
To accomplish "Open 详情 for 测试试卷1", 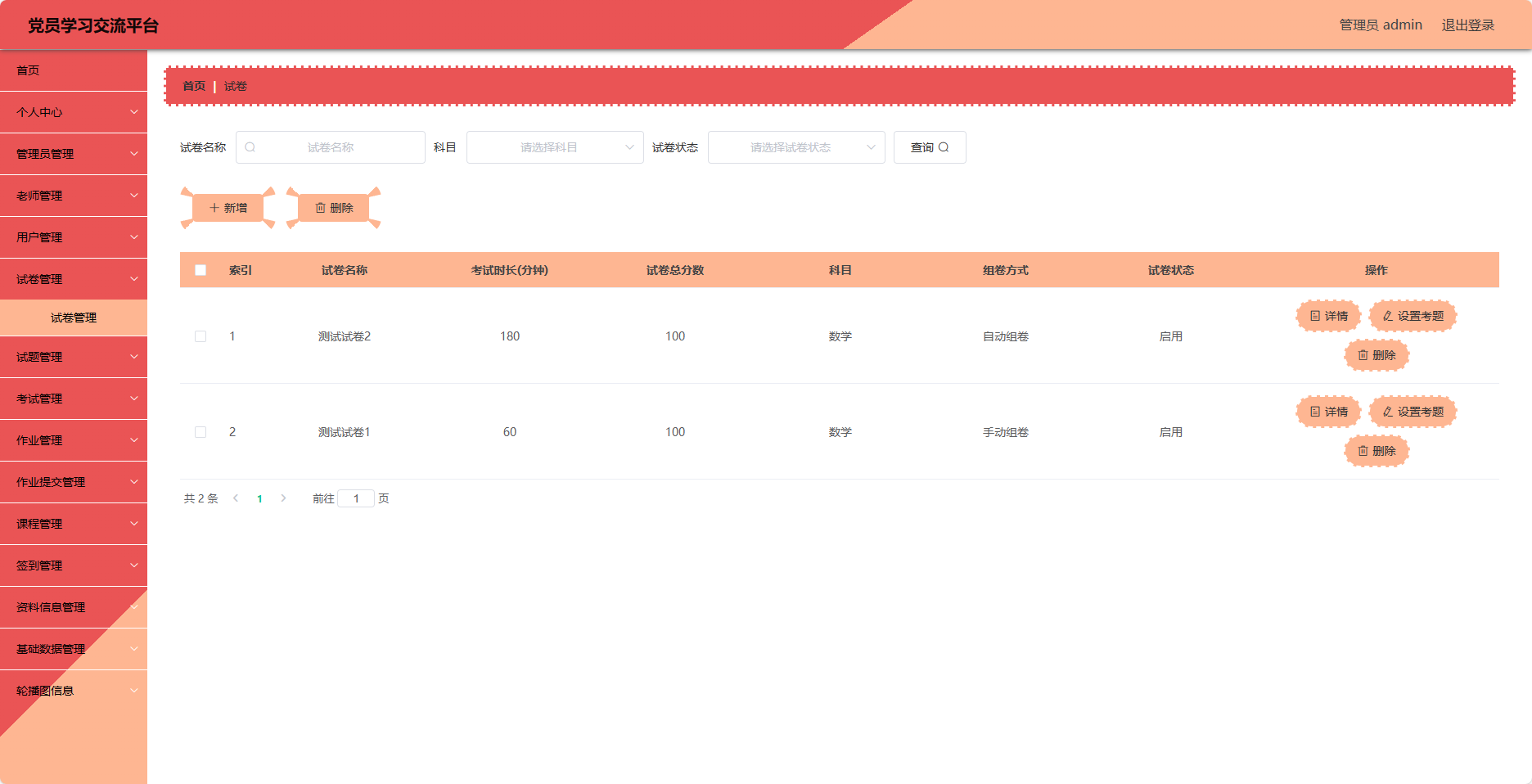I will click(x=1328, y=412).
